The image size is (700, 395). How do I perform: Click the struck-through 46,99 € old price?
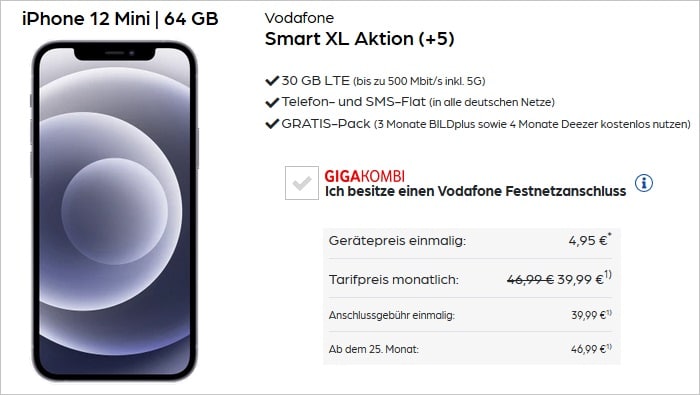(x=530, y=280)
